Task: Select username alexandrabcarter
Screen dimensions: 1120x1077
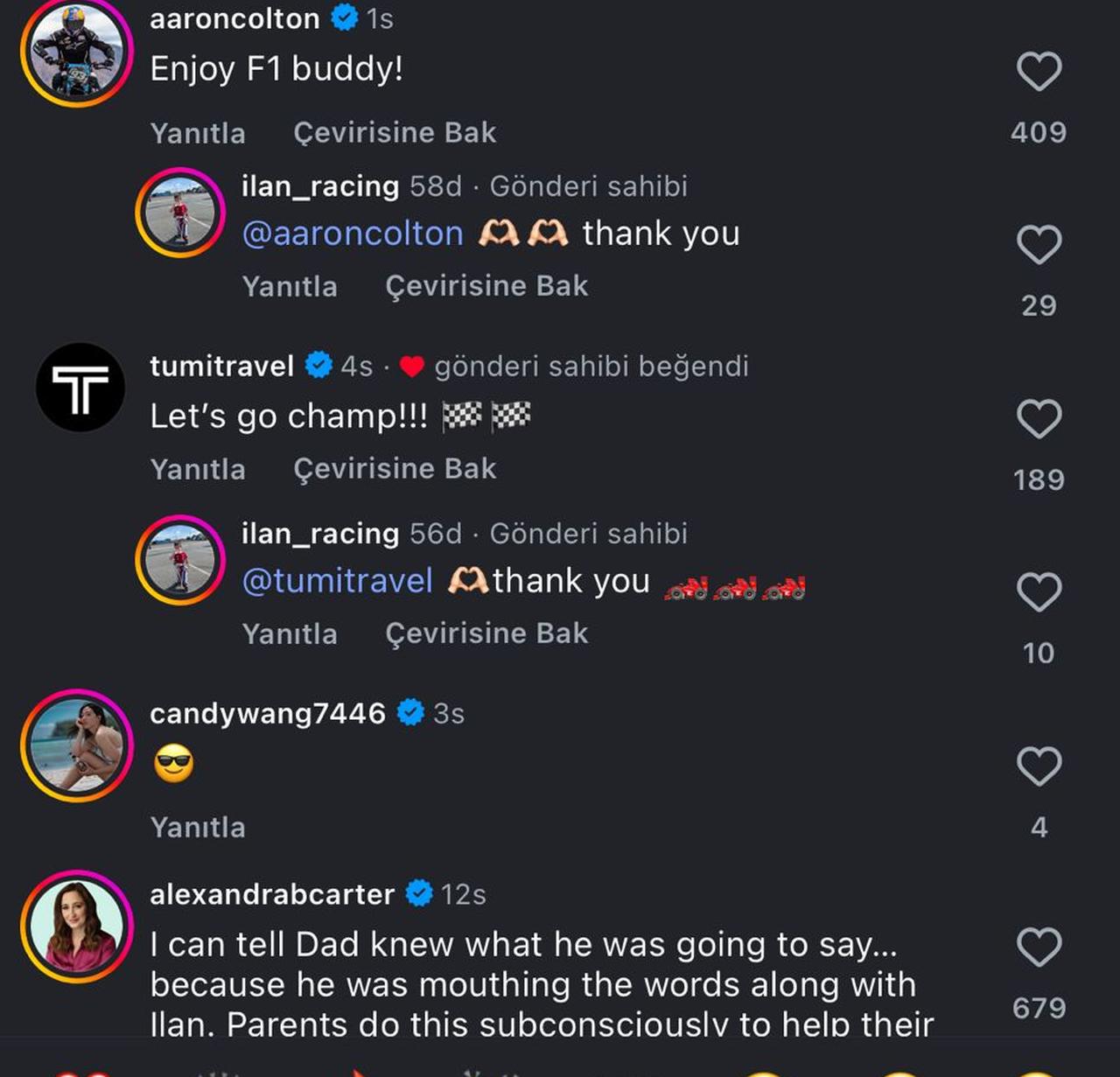Action: 271,894
